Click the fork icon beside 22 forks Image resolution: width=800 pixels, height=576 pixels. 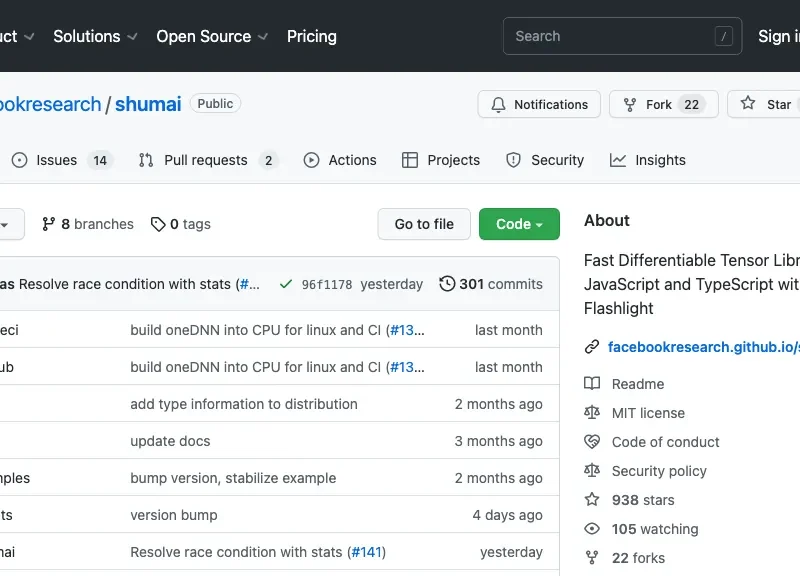click(x=592, y=558)
